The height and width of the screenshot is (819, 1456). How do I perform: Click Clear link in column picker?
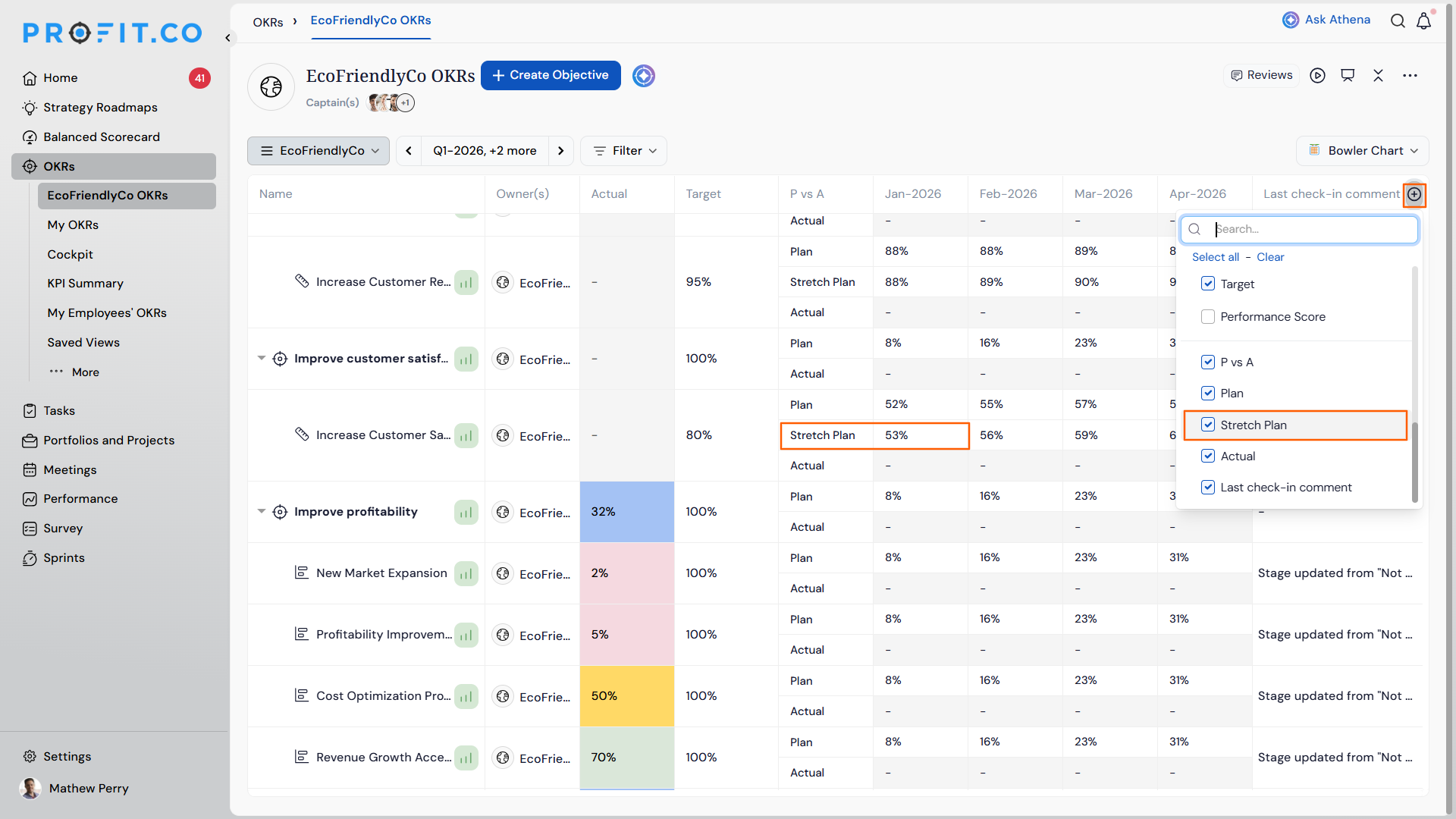(1270, 257)
